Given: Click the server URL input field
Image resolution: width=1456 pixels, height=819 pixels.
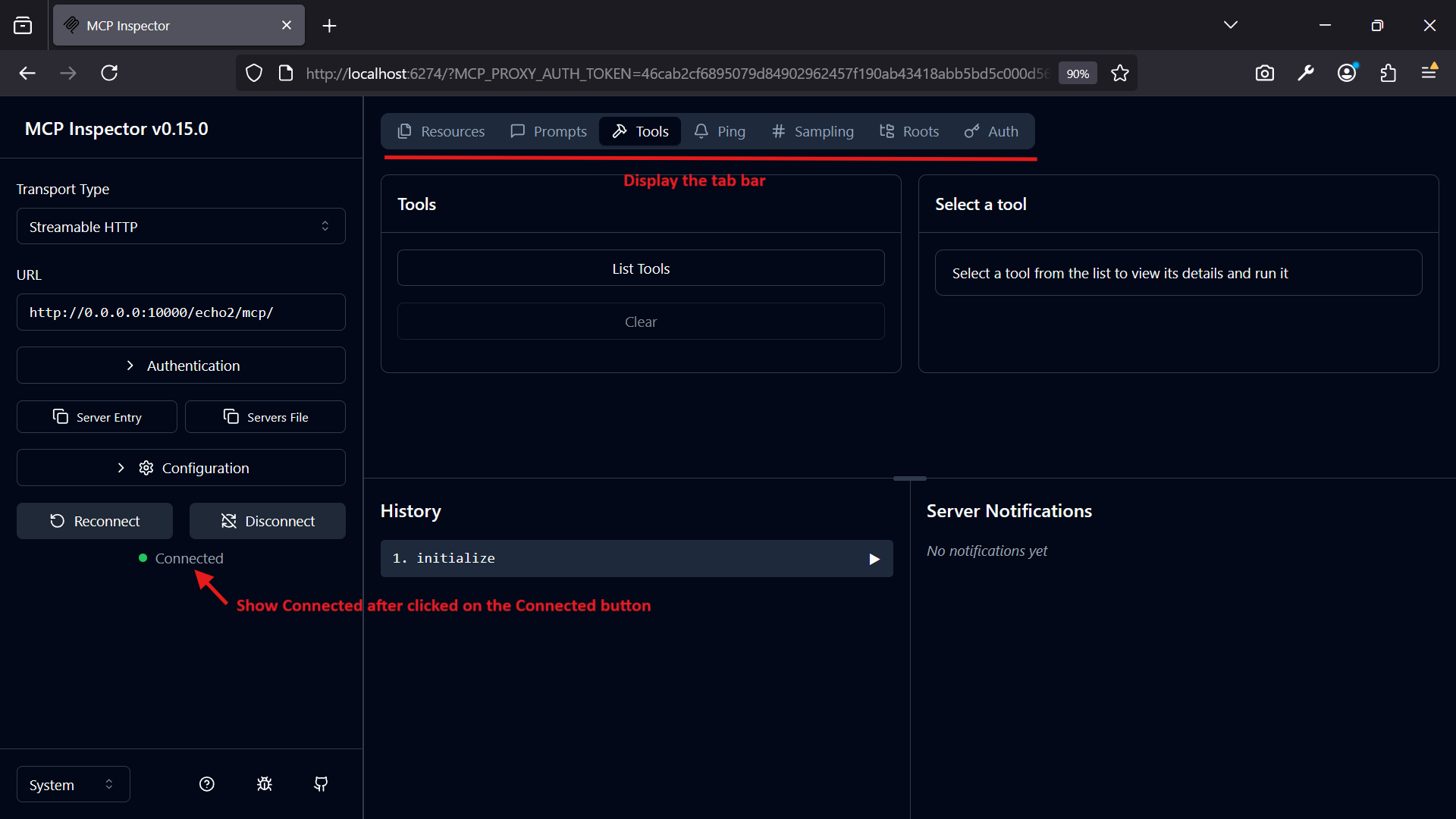Looking at the screenshot, I should point(180,312).
